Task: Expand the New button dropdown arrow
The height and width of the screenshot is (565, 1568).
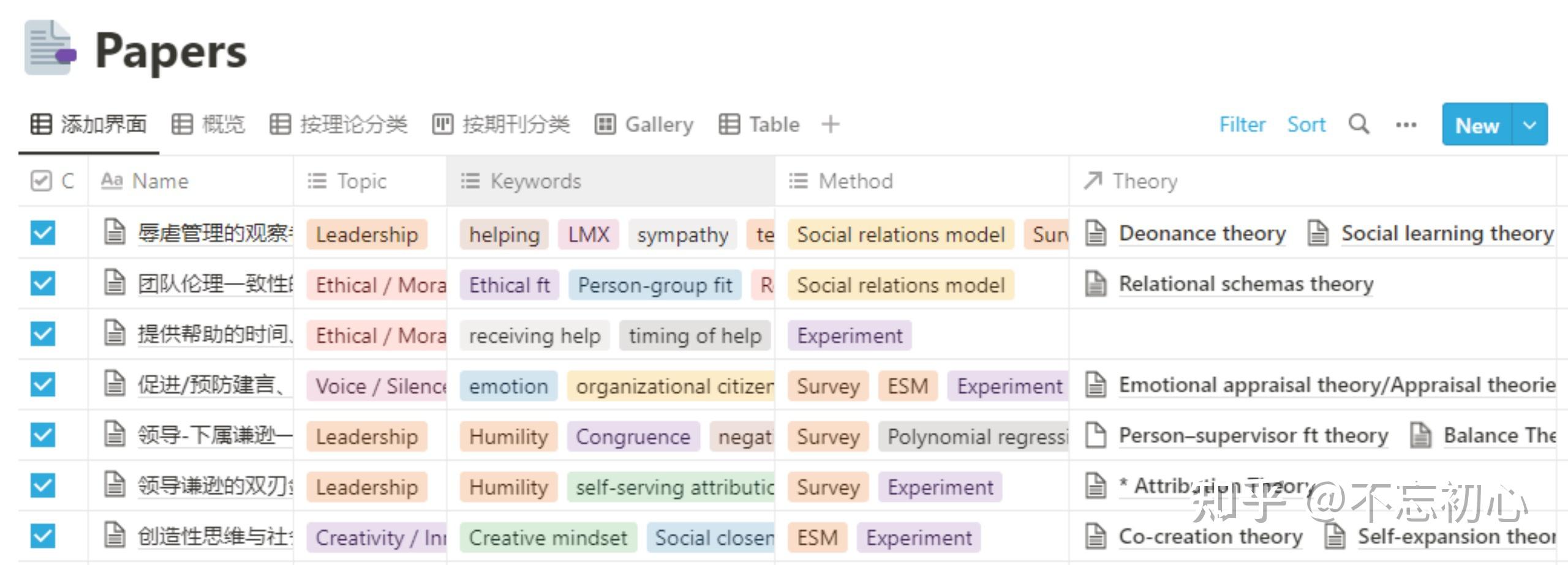Action: (1529, 125)
